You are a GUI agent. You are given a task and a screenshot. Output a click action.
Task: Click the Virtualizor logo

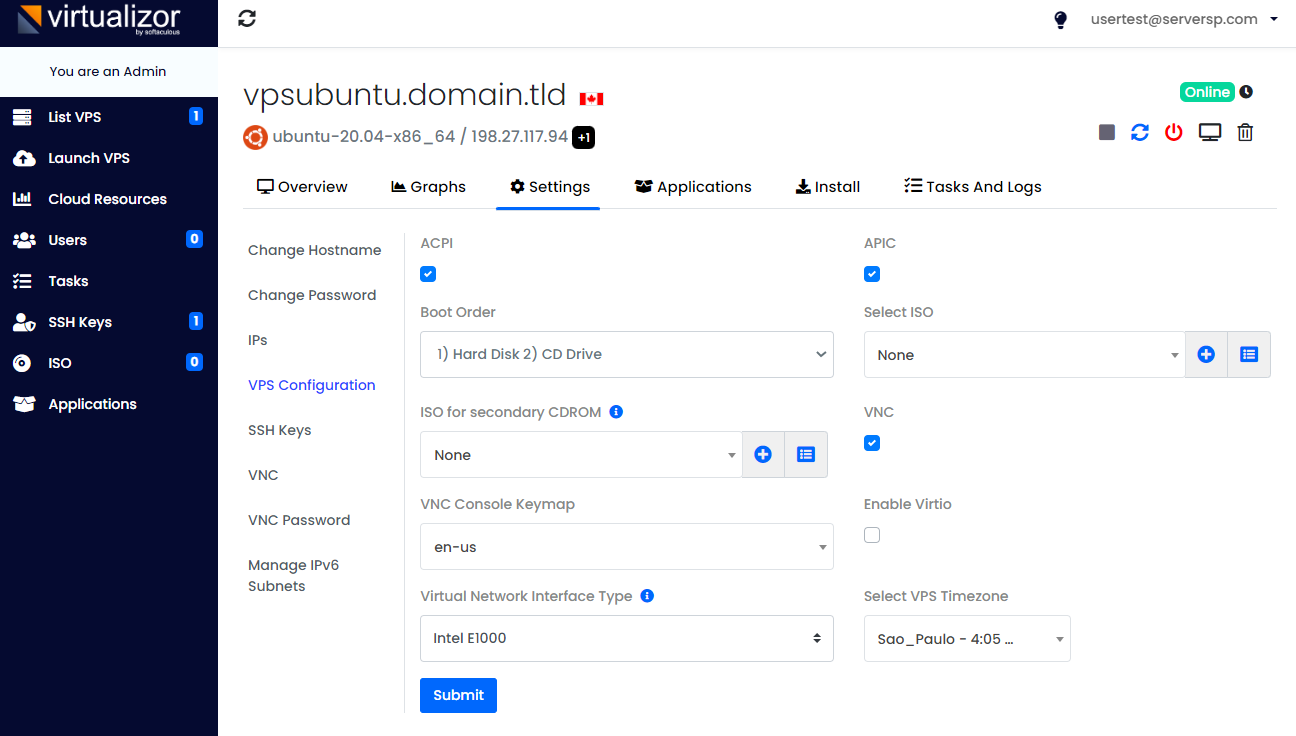click(x=99, y=19)
